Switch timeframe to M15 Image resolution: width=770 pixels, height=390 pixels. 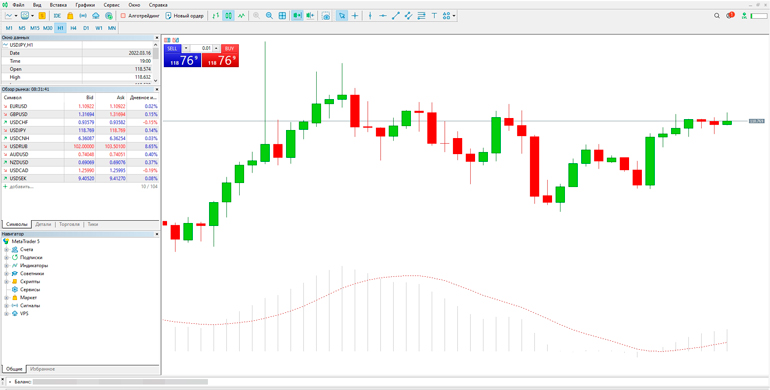(x=35, y=28)
